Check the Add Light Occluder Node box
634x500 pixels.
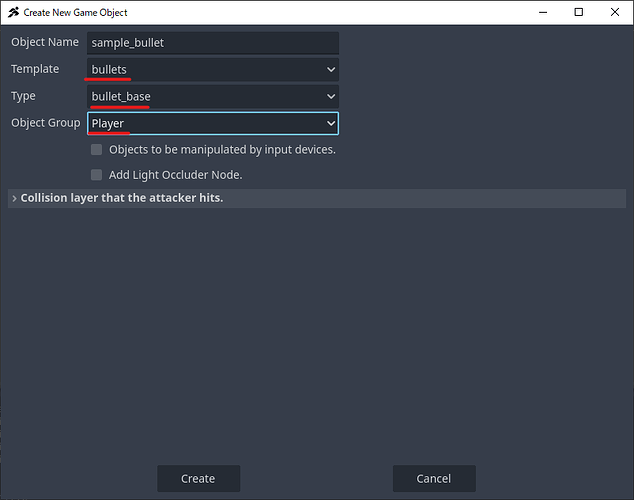[x=97, y=175]
